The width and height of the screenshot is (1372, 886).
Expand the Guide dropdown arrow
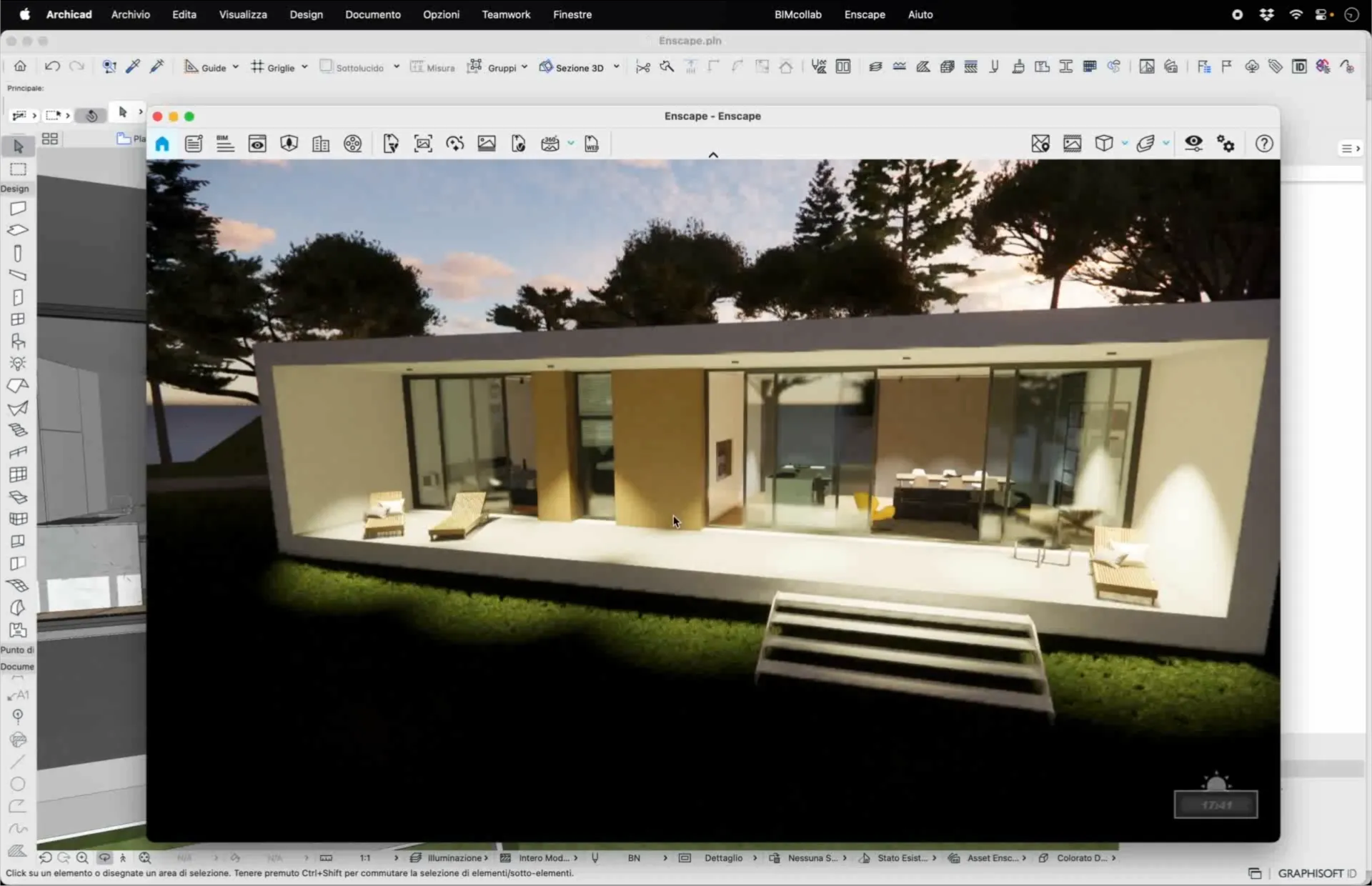(236, 67)
